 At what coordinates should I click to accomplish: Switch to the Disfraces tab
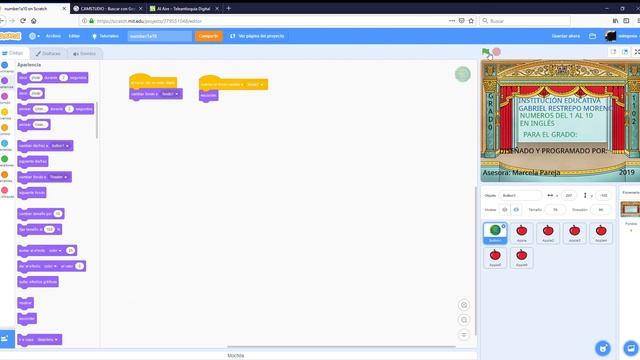click(x=48, y=53)
